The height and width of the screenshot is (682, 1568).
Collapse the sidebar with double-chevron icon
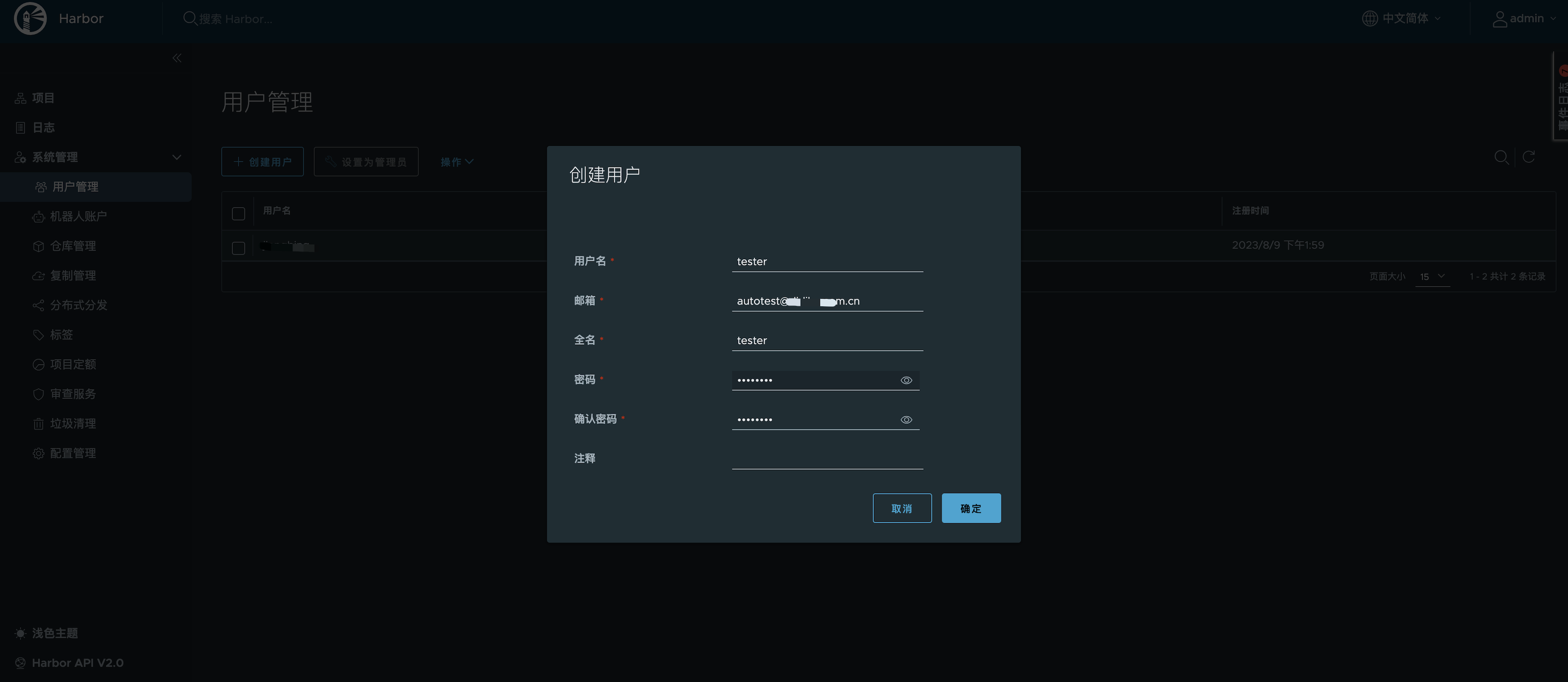[x=176, y=59]
